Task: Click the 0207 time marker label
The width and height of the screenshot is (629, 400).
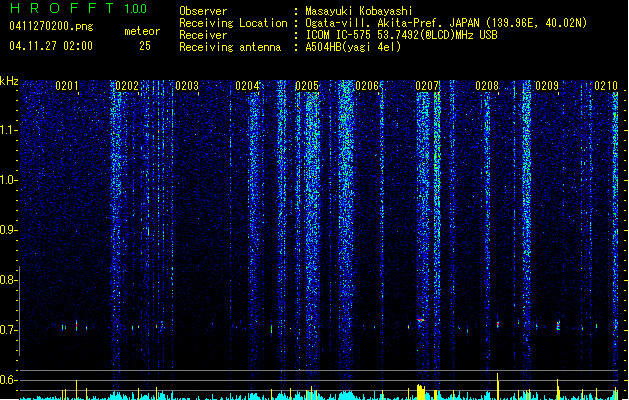Action: pos(427,86)
